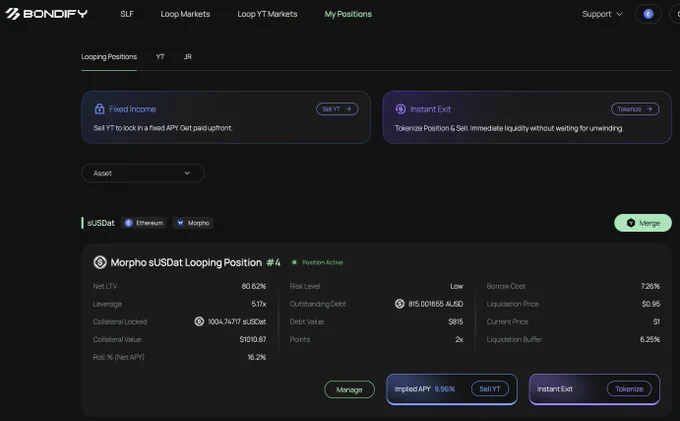Expand the Asset filter dropdown
Image resolution: width=680 pixels, height=421 pixels.
(x=143, y=173)
